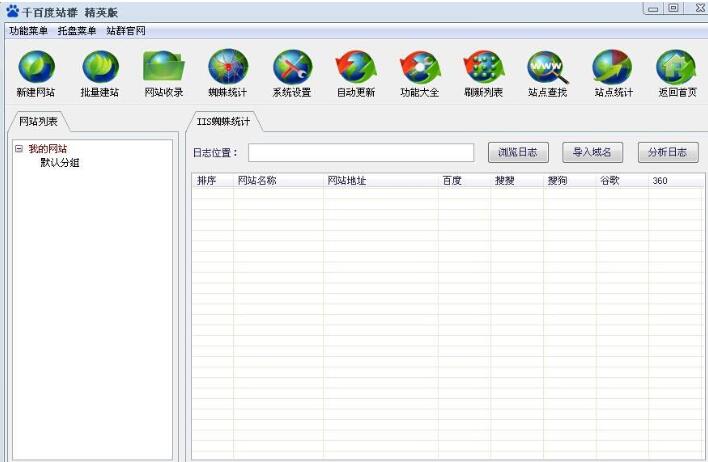This screenshot has width=708, height=462.
Task: Select 我的网站 in the tree
Action: [x=48, y=149]
